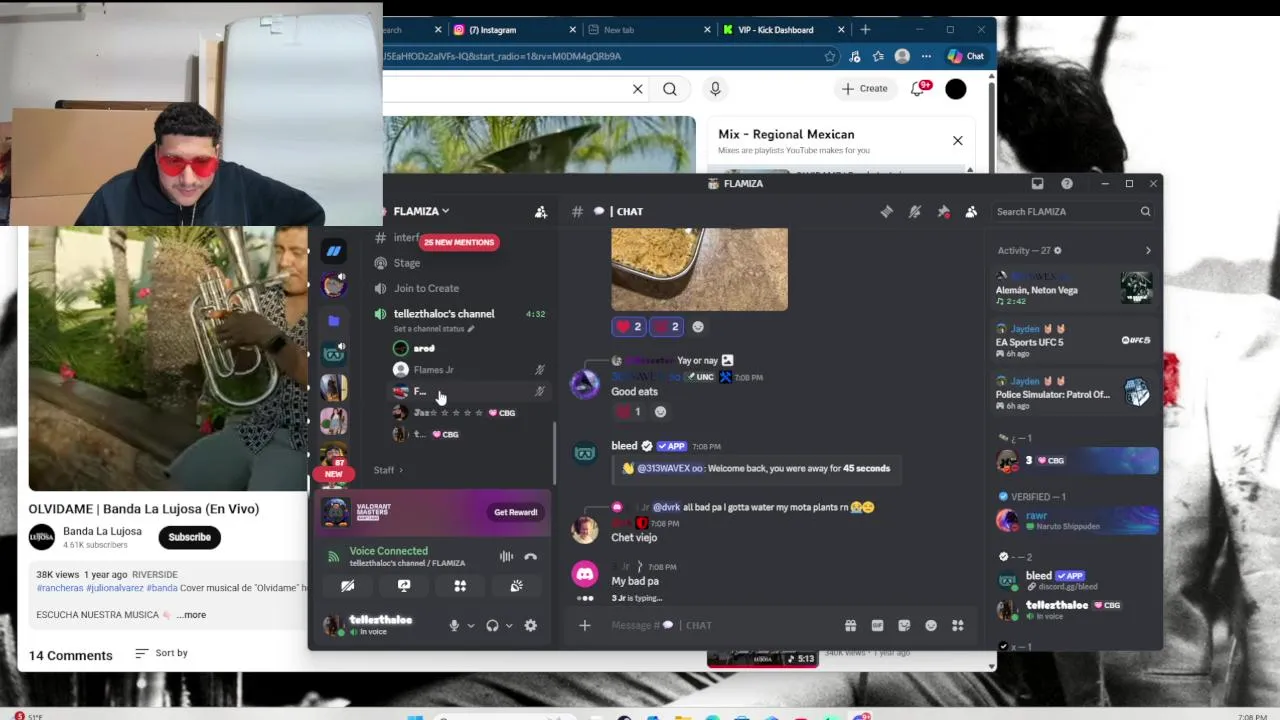Open browser settings and more dots
This screenshot has height=720, width=1280.
tap(926, 56)
